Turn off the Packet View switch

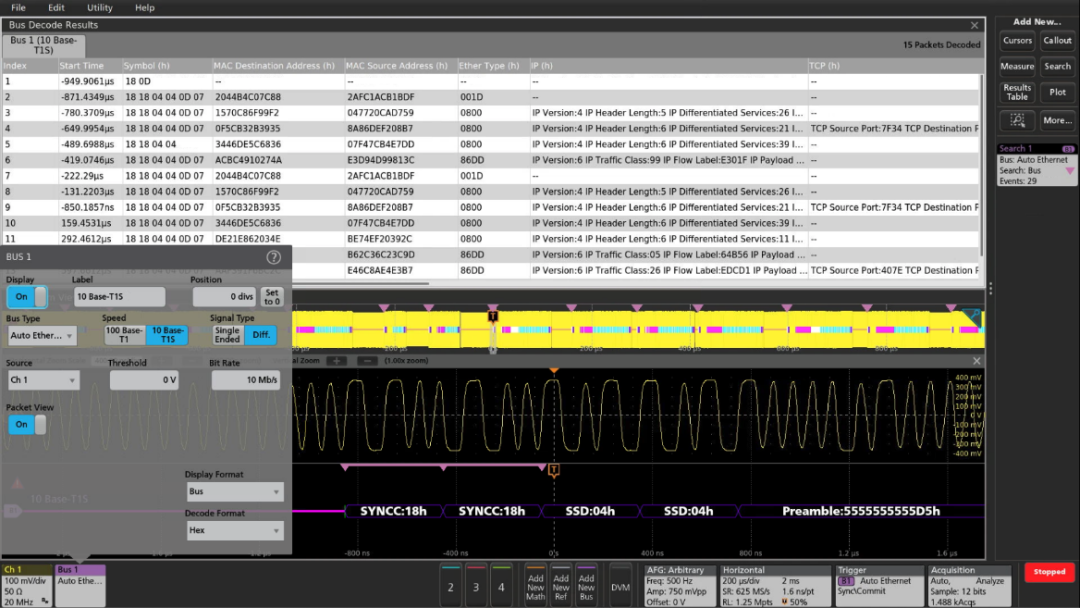pyautogui.click(x=27, y=425)
